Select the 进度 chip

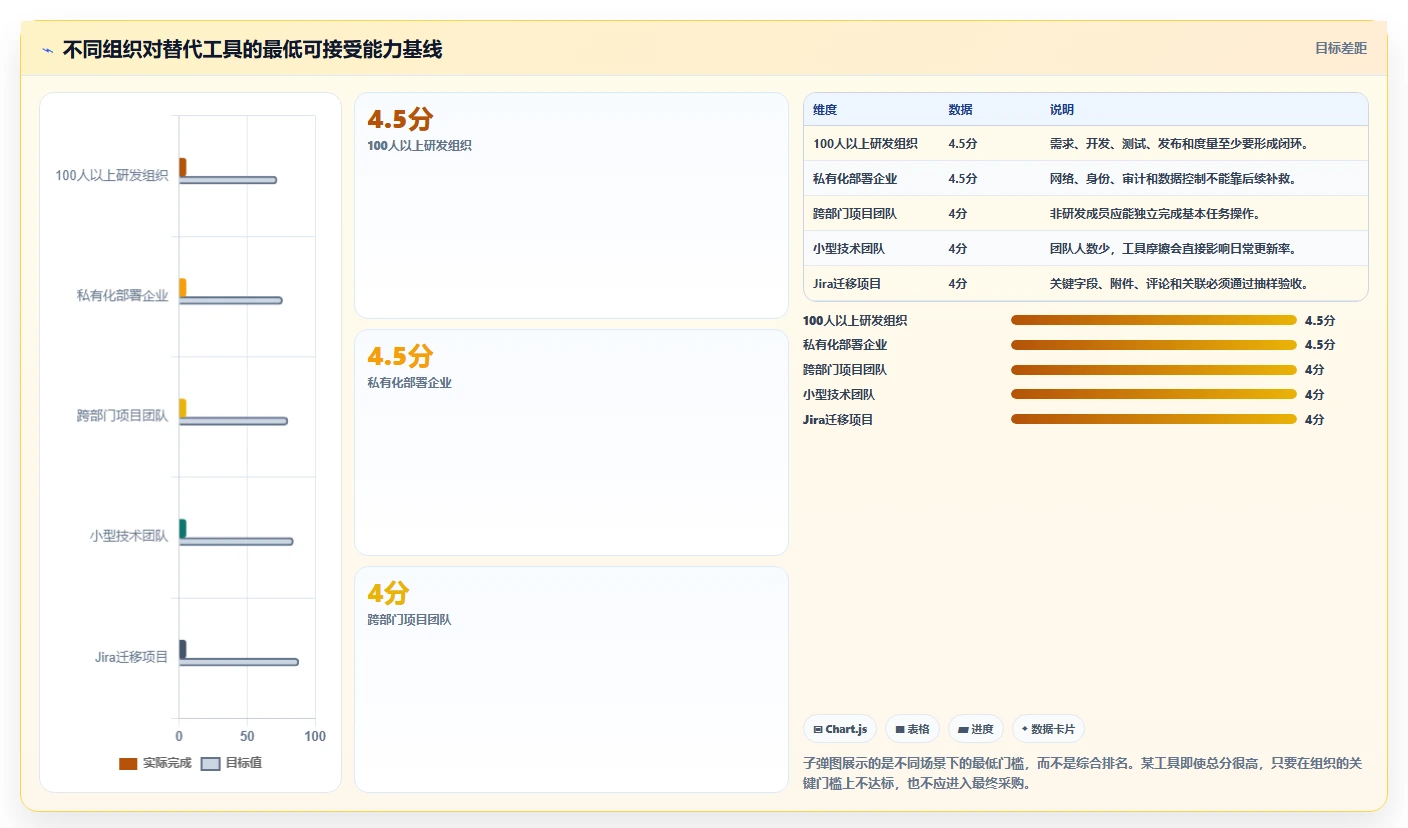976,729
